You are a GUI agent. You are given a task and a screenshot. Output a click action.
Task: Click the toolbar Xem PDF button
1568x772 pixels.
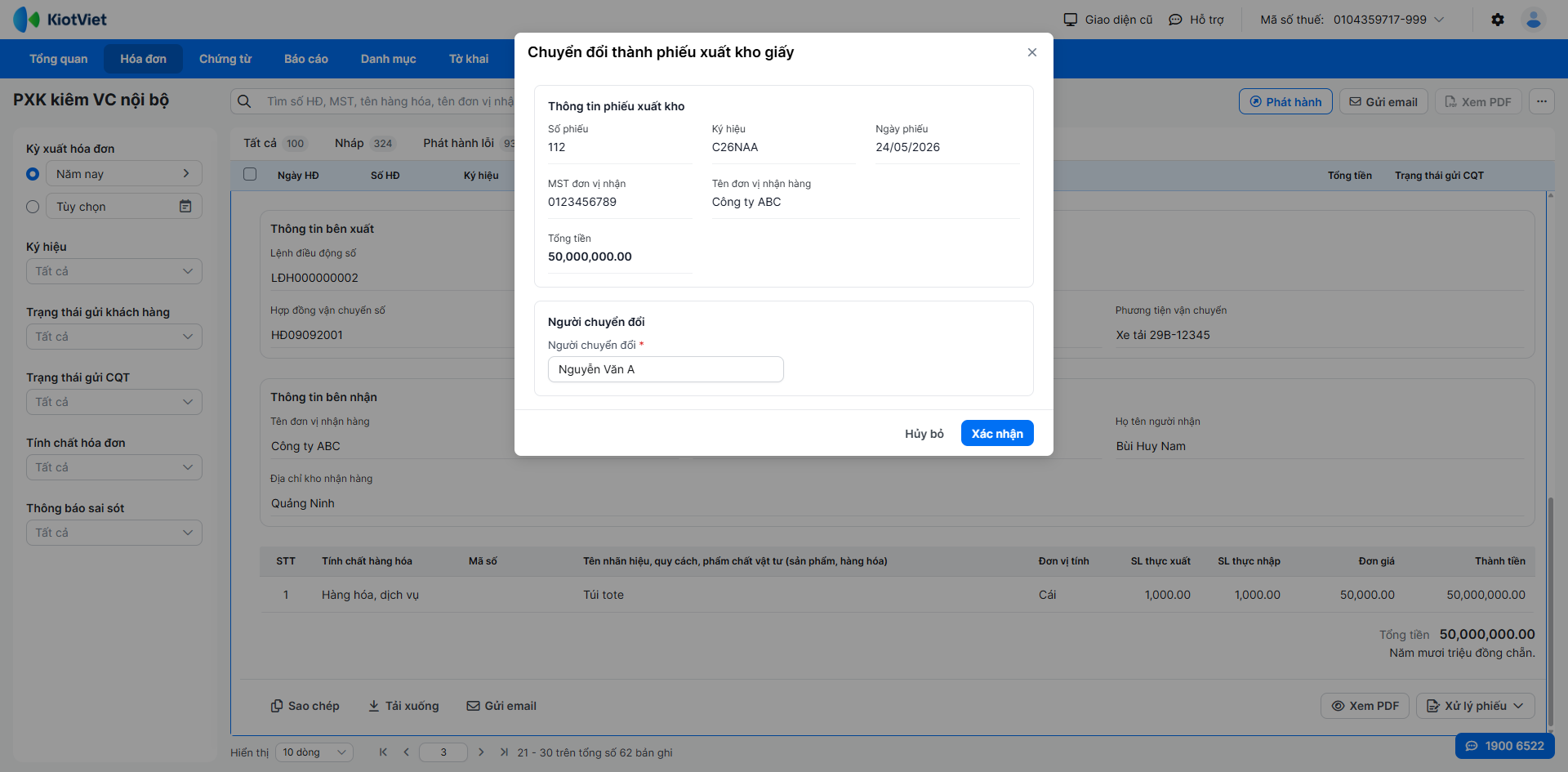pos(1478,101)
